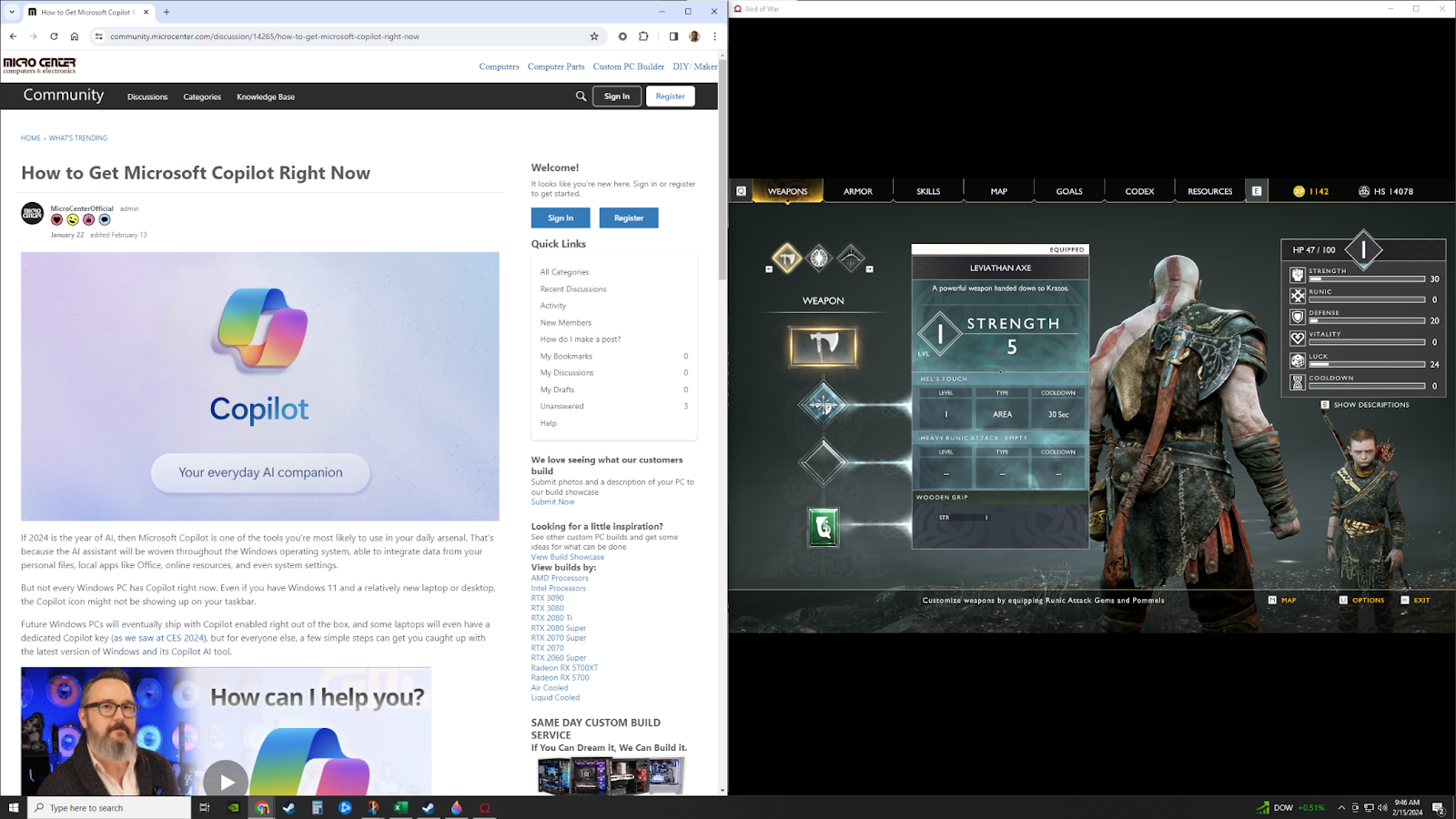1456x819 pixels.
Task: Open Recent Discussions quick link
Action: [573, 288]
